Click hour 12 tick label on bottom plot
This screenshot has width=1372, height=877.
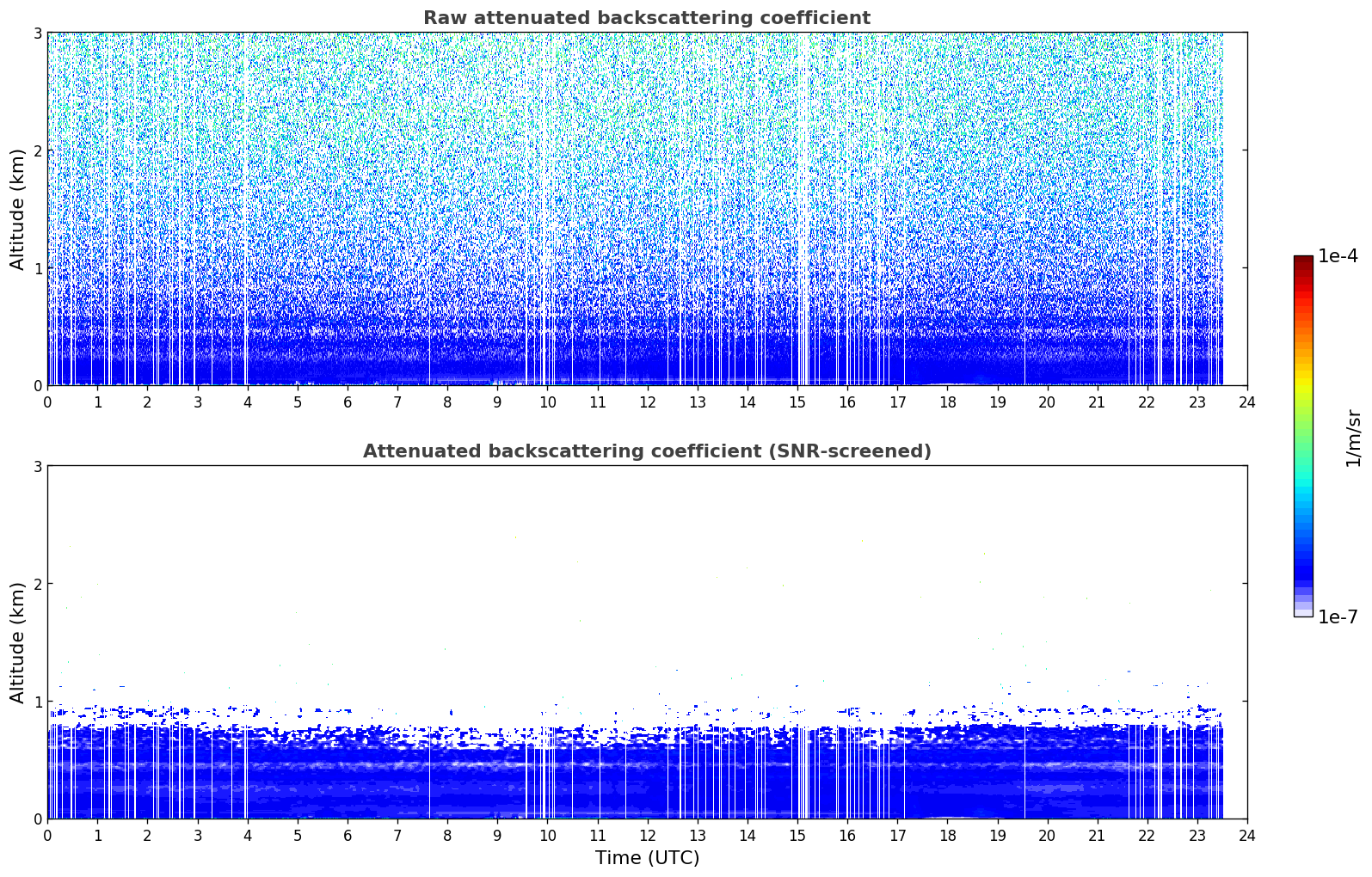[647, 836]
